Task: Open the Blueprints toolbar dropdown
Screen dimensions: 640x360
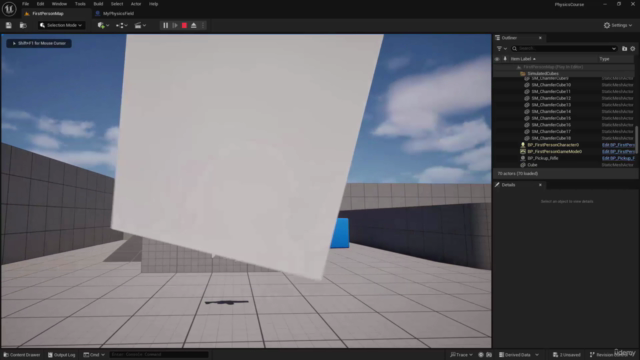Action: pyautogui.click(x=122, y=25)
